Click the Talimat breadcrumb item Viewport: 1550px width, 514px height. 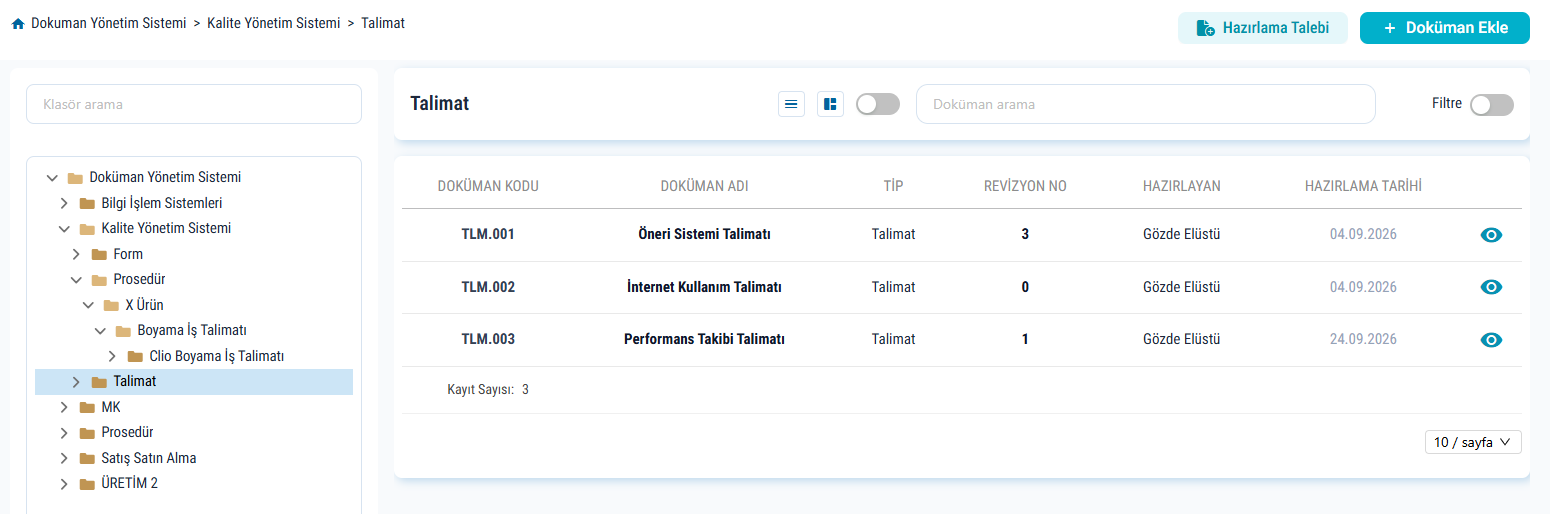383,22
